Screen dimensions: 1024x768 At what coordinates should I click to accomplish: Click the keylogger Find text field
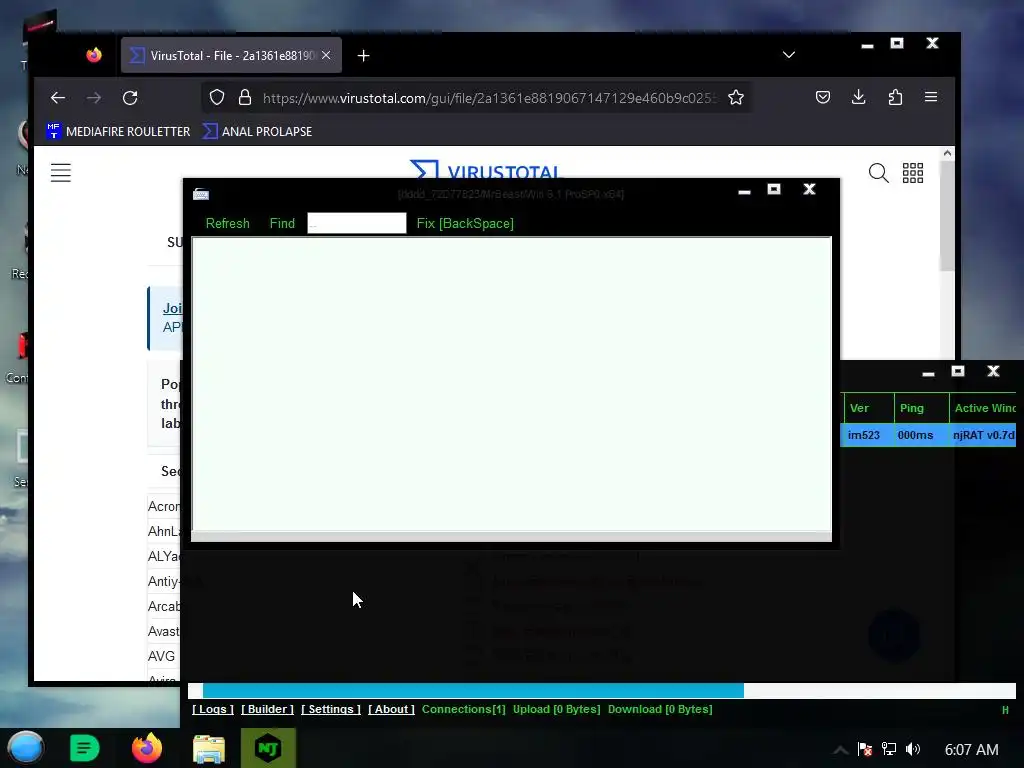point(357,223)
